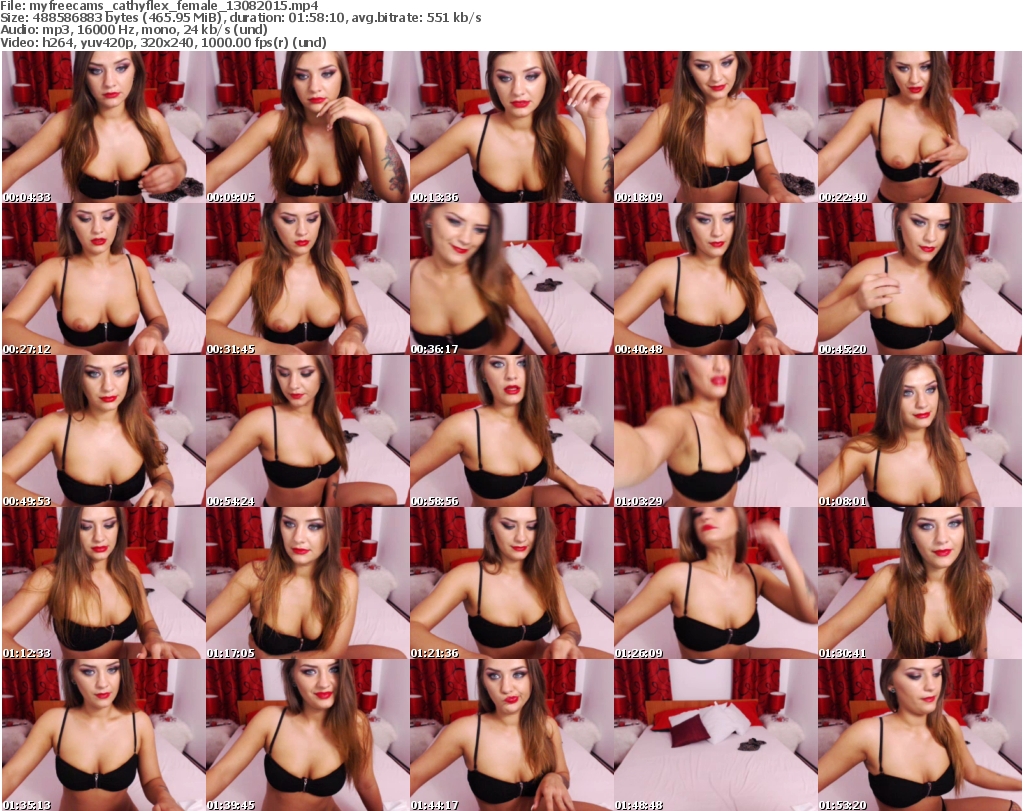This screenshot has width=1024, height=811.
Task: Select the frame stamped 00:31:45
Action: click(308, 279)
